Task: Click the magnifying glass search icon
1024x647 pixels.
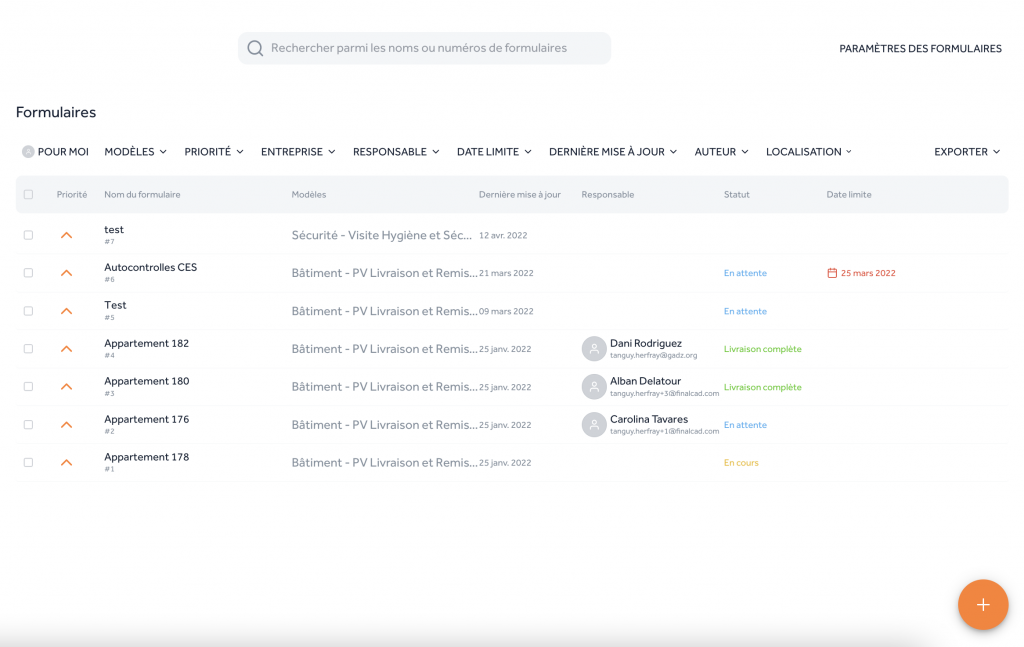Action: 255,48
